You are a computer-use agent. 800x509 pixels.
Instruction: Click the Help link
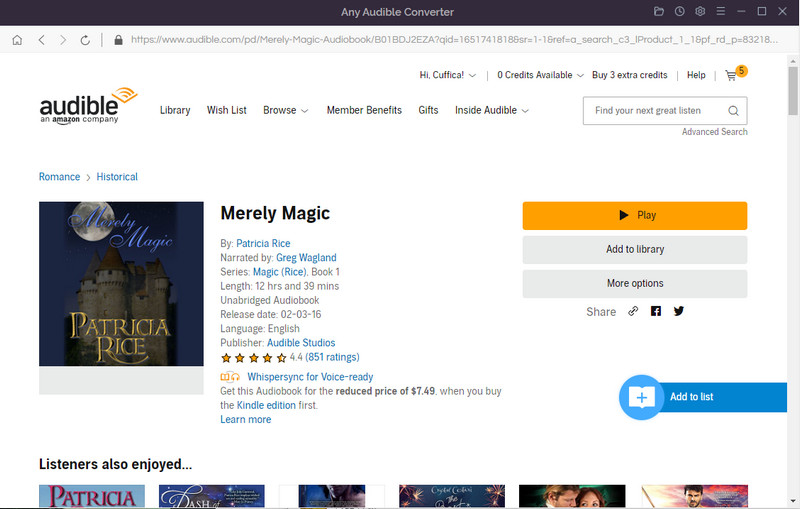[696, 75]
